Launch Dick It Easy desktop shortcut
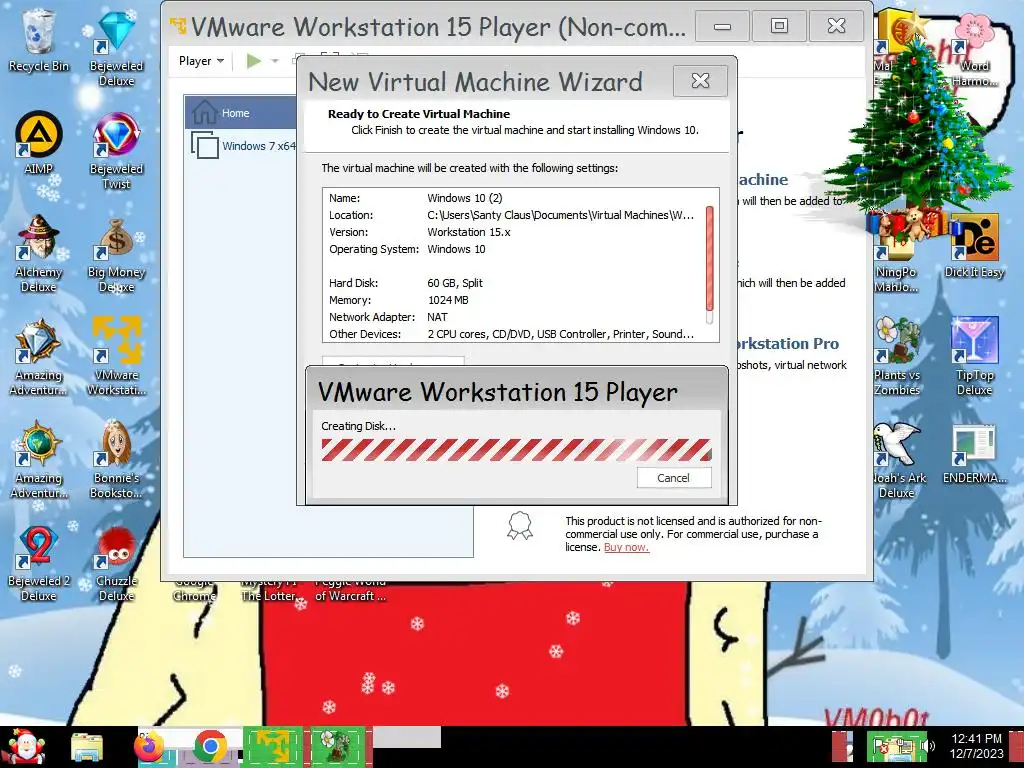 [974, 247]
